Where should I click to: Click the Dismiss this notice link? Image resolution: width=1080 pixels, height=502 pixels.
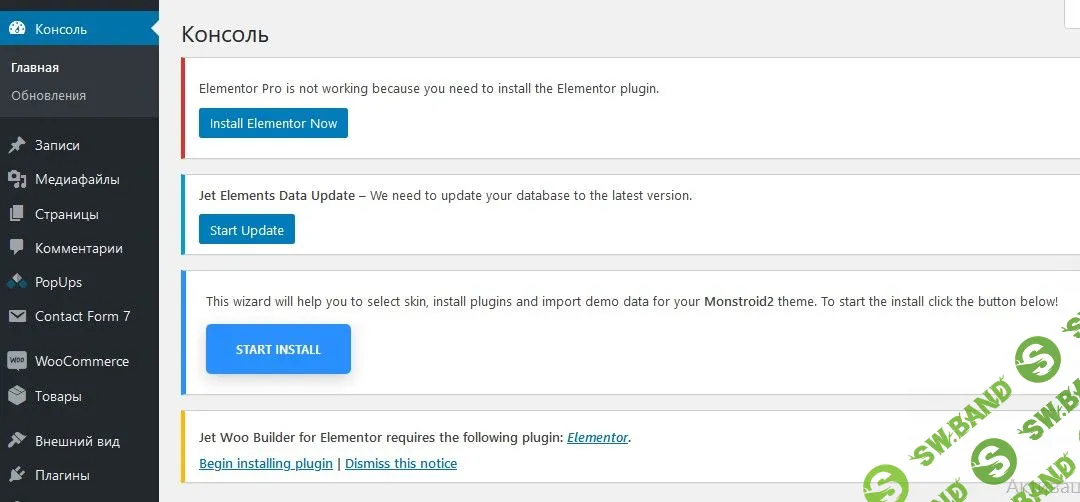point(401,464)
